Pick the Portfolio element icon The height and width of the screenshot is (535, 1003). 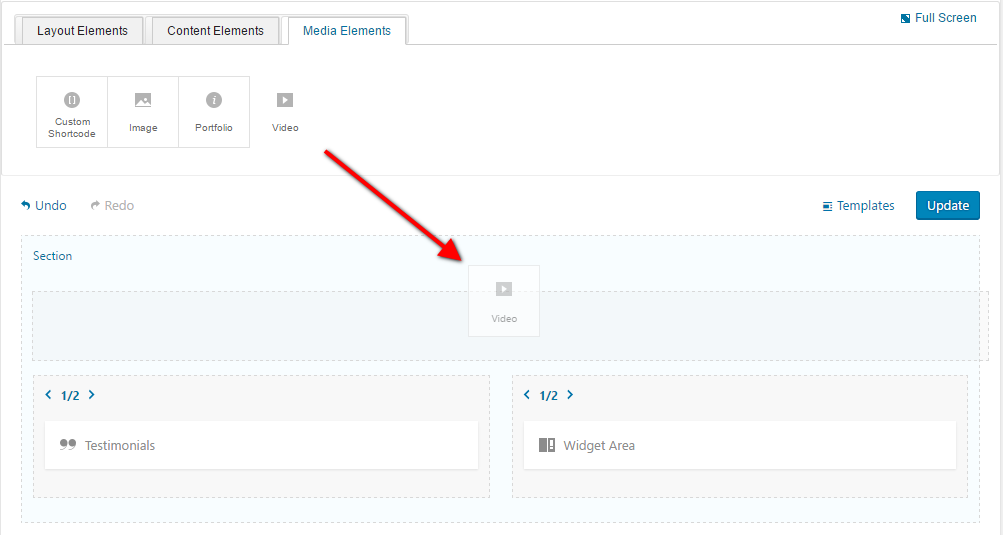click(x=214, y=100)
